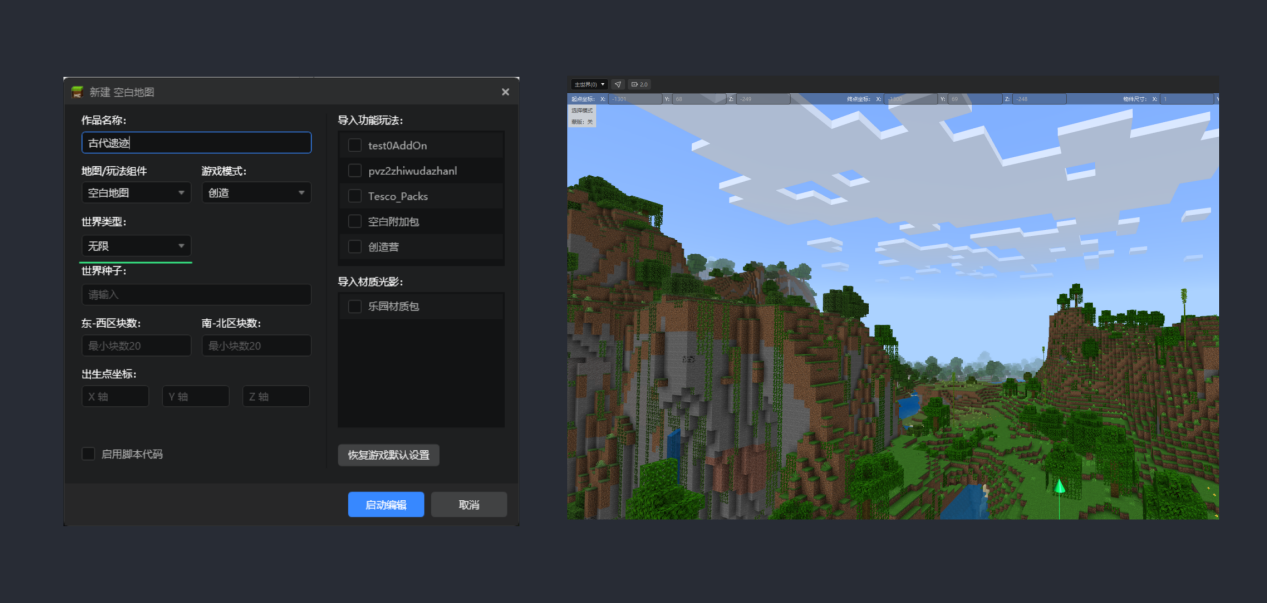This screenshot has height=603, width=1267.
Task: Open the 游戏模式 dropdown showing 创造
Action: pos(256,193)
